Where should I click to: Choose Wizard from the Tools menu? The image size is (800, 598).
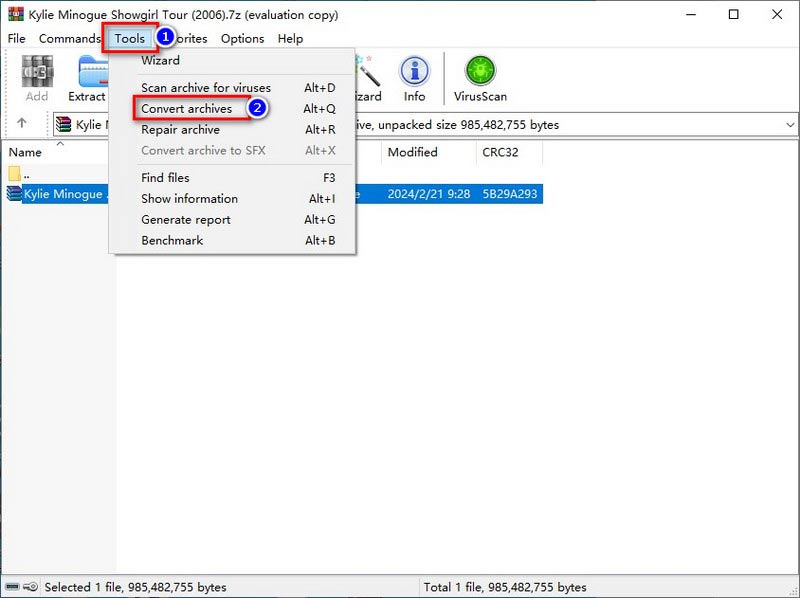pyautogui.click(x=232, y=60)
